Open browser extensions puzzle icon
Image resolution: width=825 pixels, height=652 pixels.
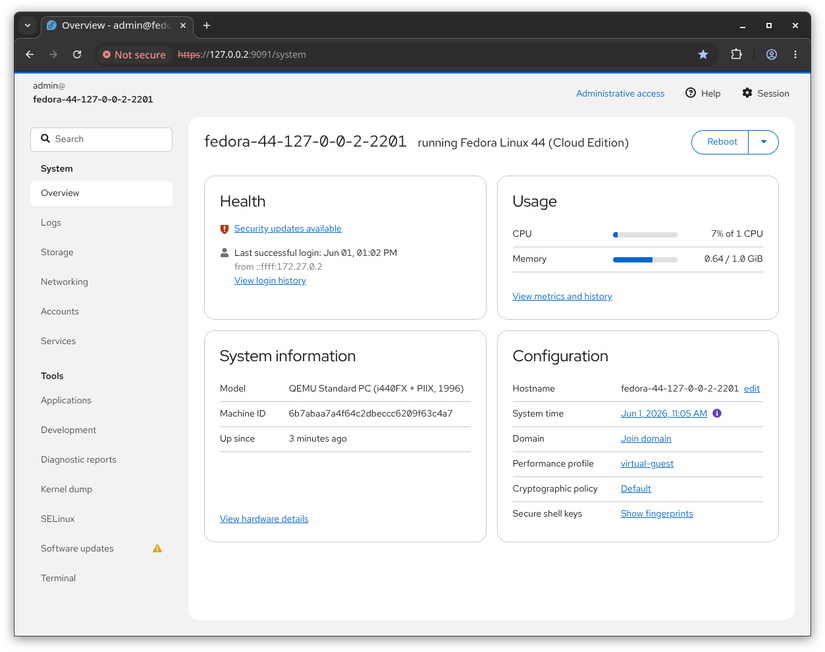pos(736,55)
